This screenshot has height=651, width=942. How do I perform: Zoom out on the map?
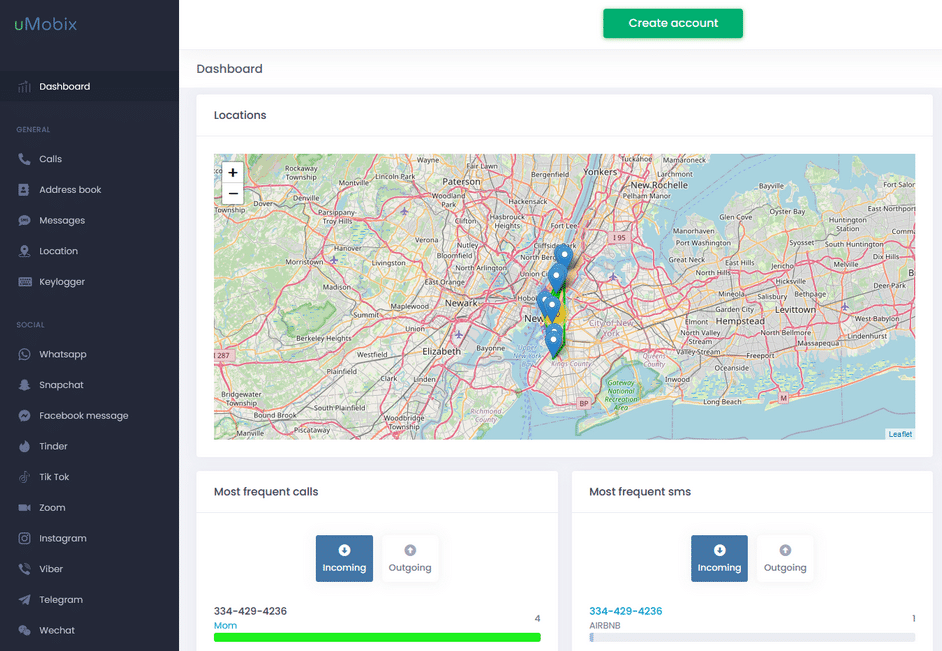coord(232,193)
